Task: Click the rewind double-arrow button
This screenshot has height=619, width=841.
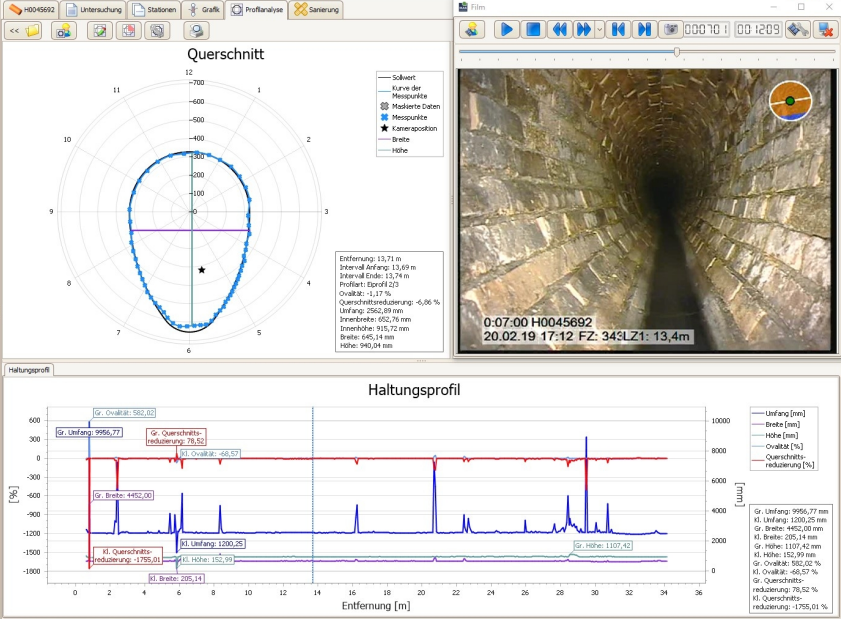Action: 561,29
